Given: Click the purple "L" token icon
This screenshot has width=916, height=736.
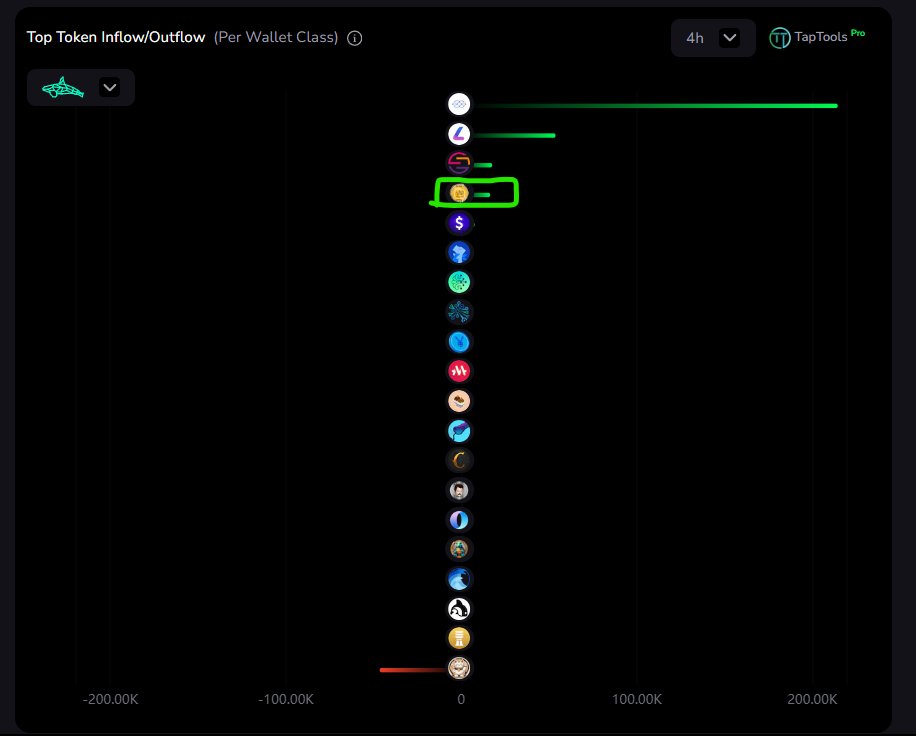Looking at the screenshot, I should coord(458,133).
